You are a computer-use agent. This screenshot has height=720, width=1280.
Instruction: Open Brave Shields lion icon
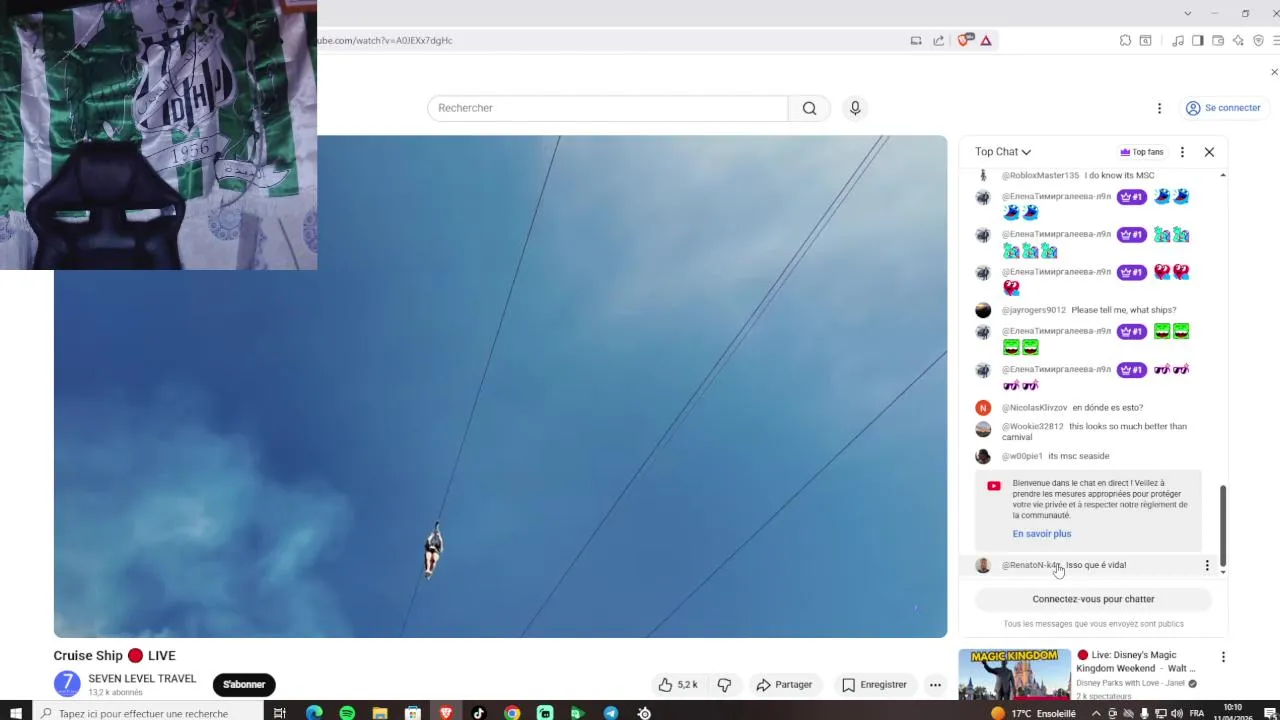963,41
